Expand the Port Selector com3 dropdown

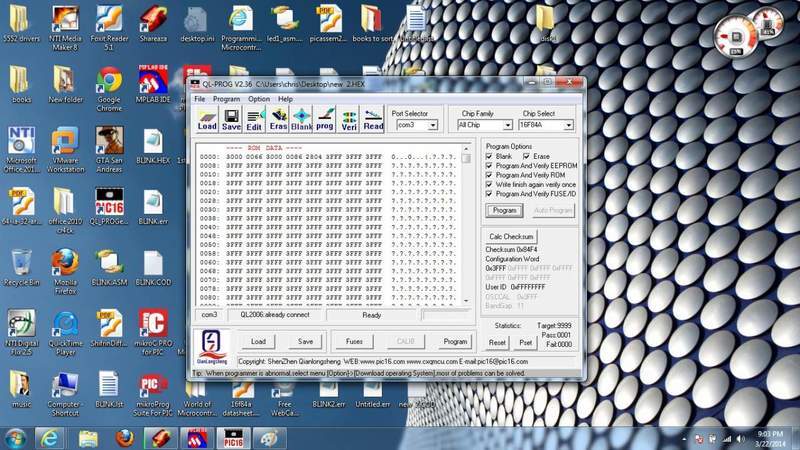point(432,126)
